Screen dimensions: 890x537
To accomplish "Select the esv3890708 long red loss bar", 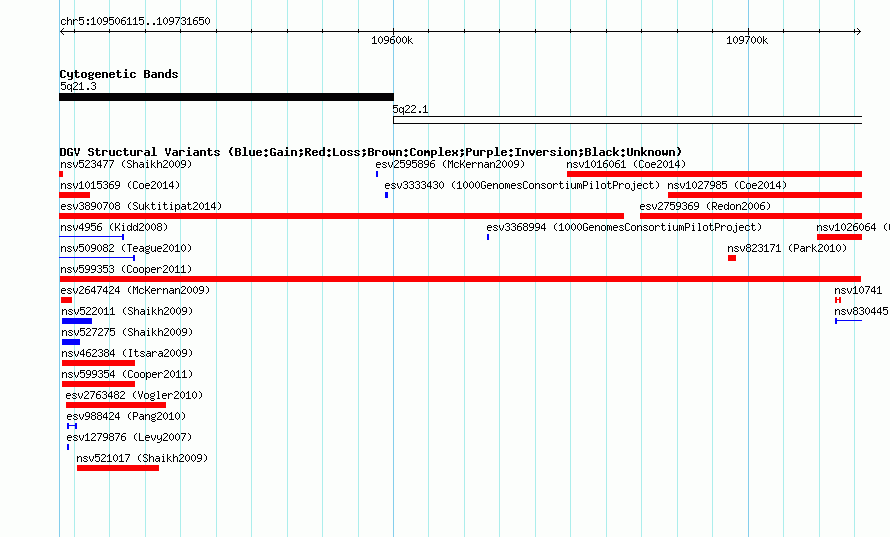I will tap(342, 216).
